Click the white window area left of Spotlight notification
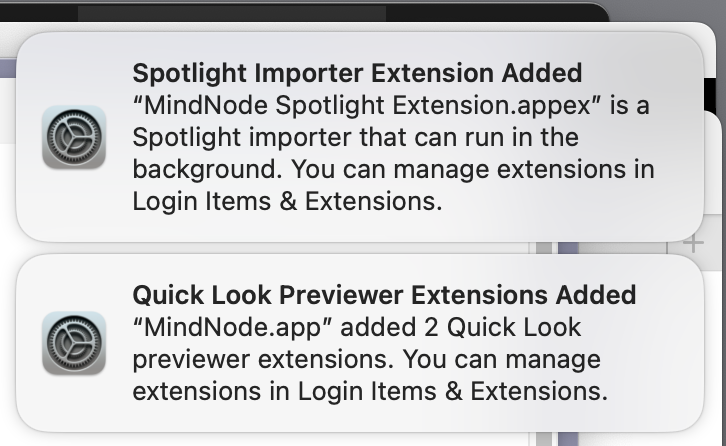Viewport: 726px width, 446px height. coord(8,185)
